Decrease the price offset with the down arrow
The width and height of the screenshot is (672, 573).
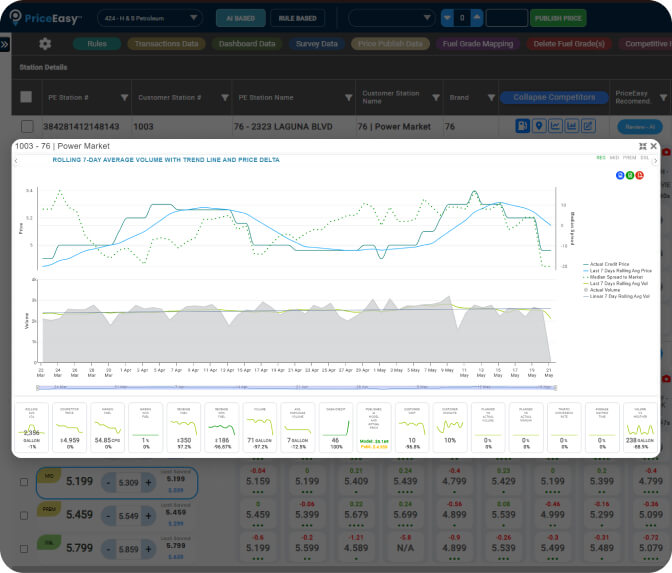coord(447,18)
